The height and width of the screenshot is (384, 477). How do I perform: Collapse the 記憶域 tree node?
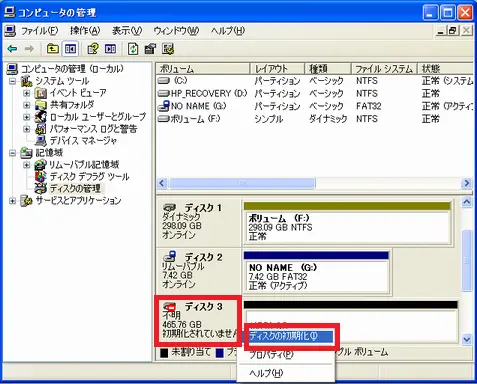tap(12, 153)
